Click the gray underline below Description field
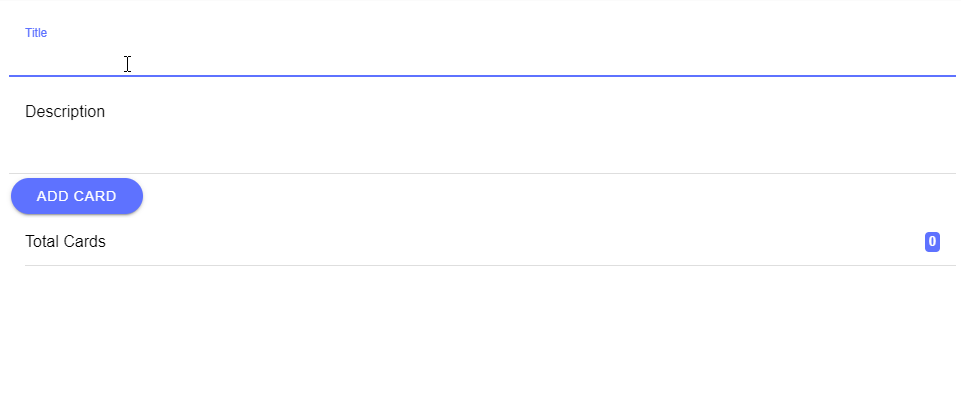This screenshot has width=961, height=399. (482, 173)
